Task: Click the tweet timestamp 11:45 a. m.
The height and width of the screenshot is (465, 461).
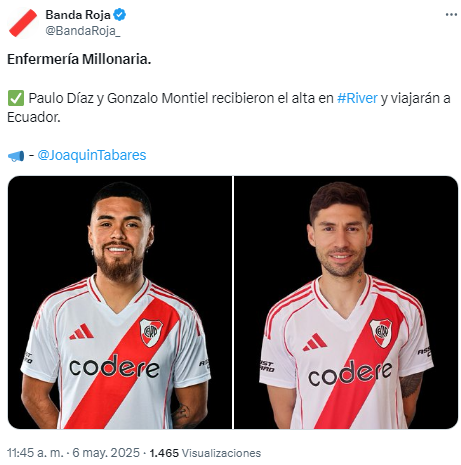Action: pos(35,453)
